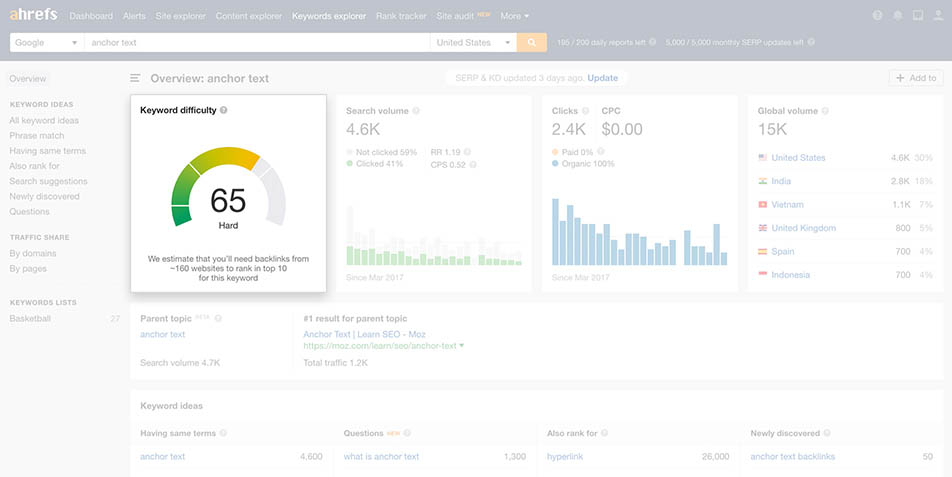Click info icon next to Keyword difficulty

click(x=223, y=110)
